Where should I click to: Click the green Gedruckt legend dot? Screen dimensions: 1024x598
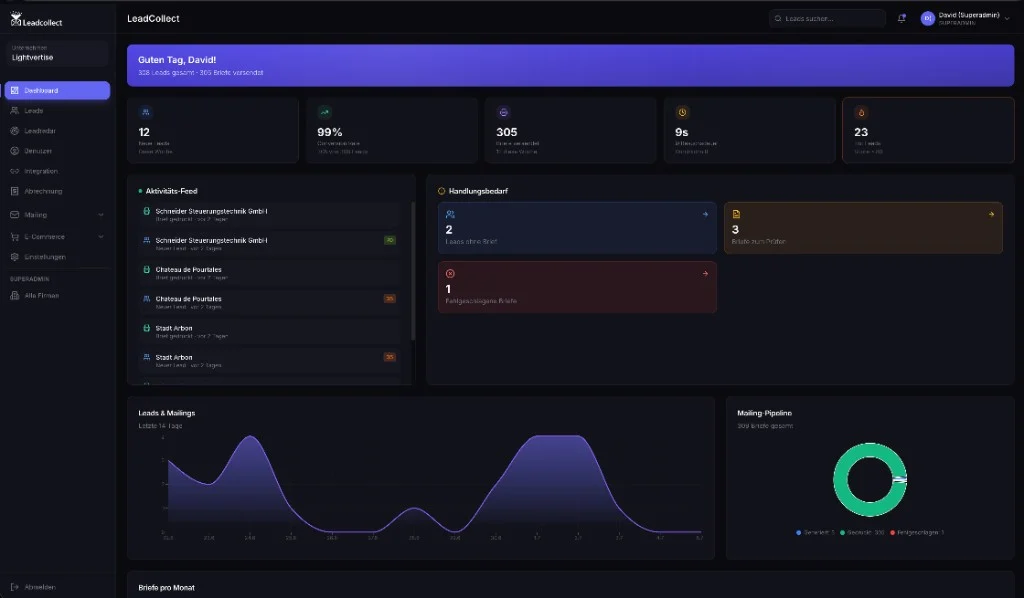[x=842, y=533]
